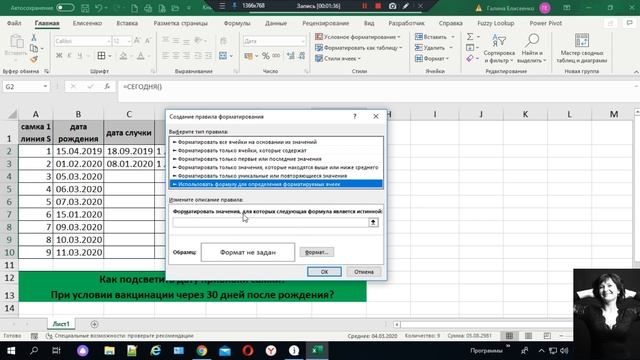Screen dimensions: 640x360
Task: Click the Decrease Decimal icon
Action: [302, 56]
